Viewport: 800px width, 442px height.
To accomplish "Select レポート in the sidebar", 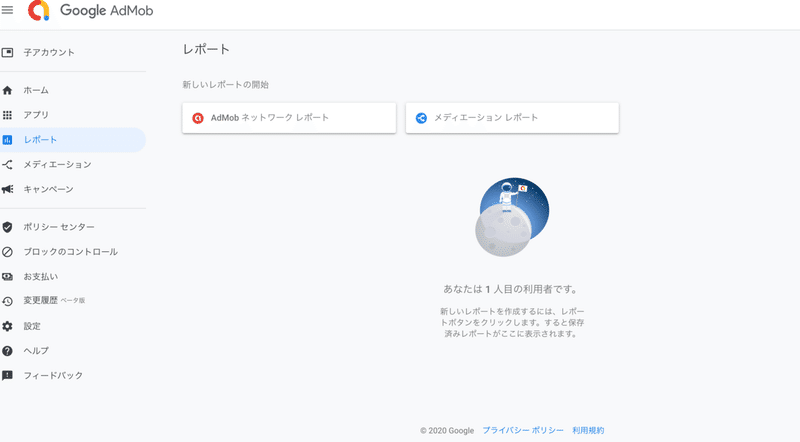I will pos(73,140).
